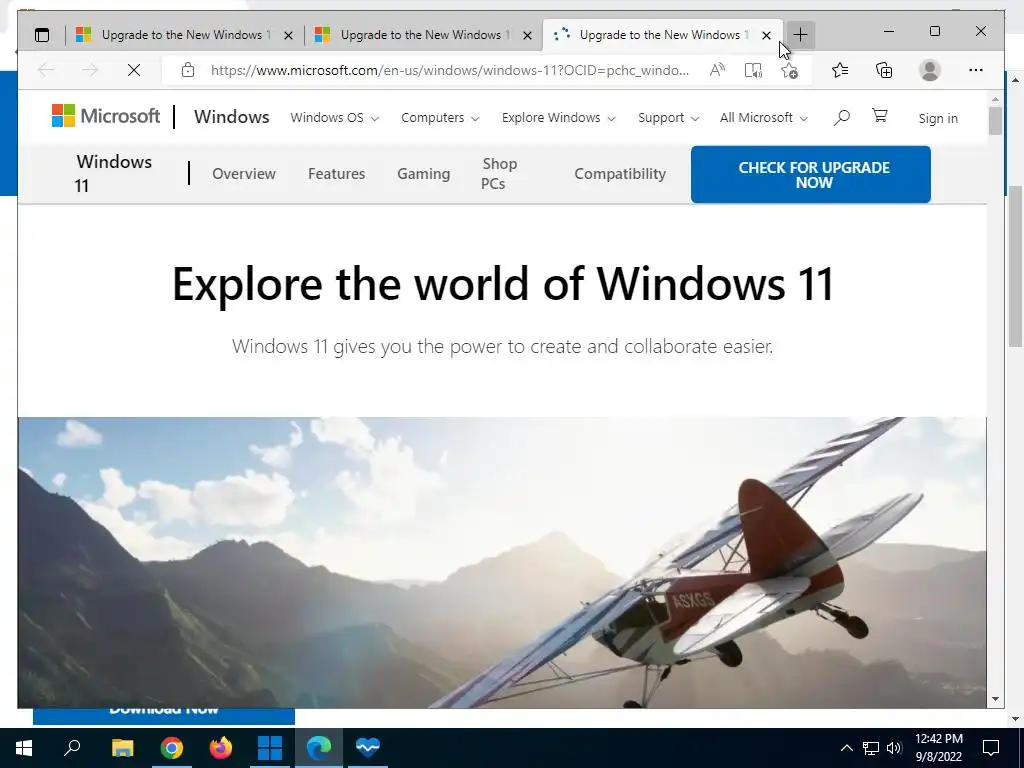Image resolution: width=1024 pixels, height=768 pixels.
Task: Close the second Upgrade to the New Windows tab
Action: (528, 35)
